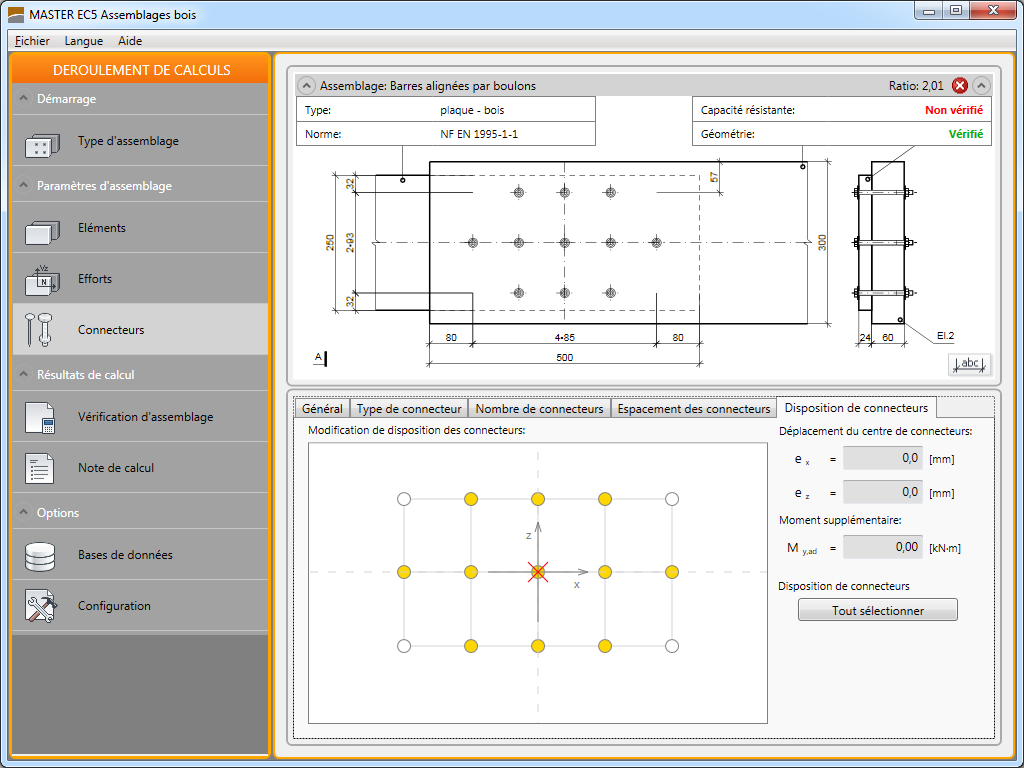Close the MASTER EC5 window
This screenshot has height=768, width=1024.
(x=993, y=10)
